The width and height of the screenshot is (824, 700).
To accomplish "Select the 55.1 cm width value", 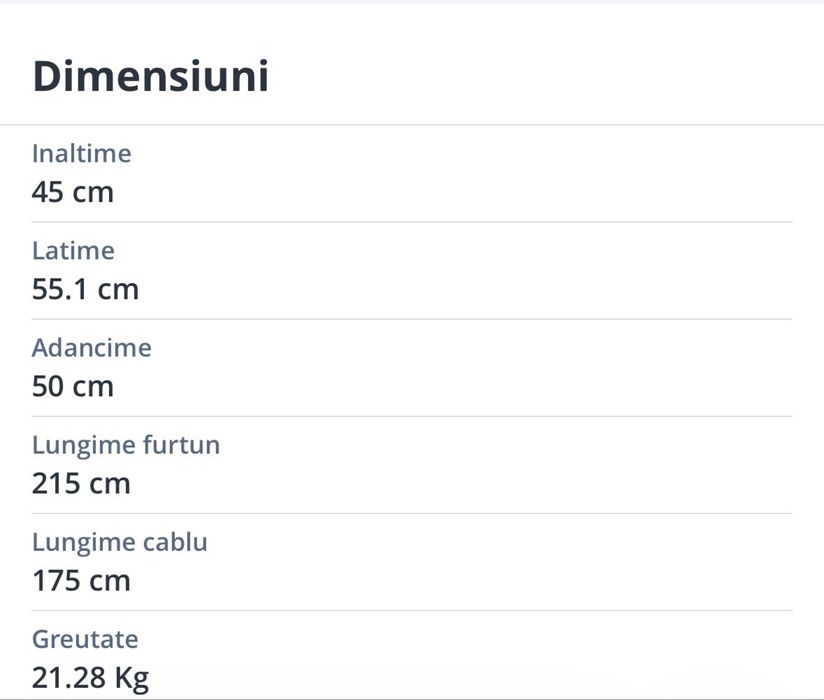I will [85, 289].
